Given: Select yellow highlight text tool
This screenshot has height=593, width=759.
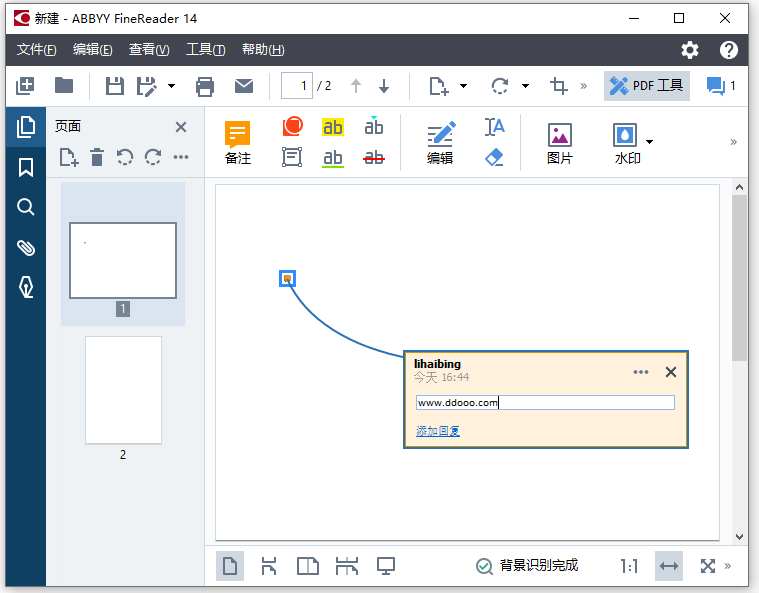Looking at the screenshot, I should pyautogui.click(x=333, y=127).
